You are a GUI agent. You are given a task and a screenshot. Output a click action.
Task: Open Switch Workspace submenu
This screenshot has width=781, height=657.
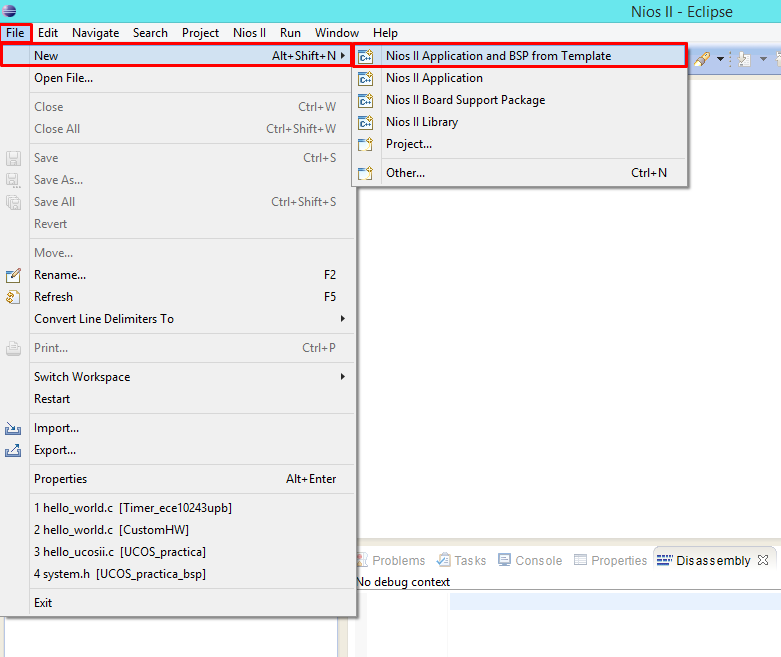[x=177, y=377]
